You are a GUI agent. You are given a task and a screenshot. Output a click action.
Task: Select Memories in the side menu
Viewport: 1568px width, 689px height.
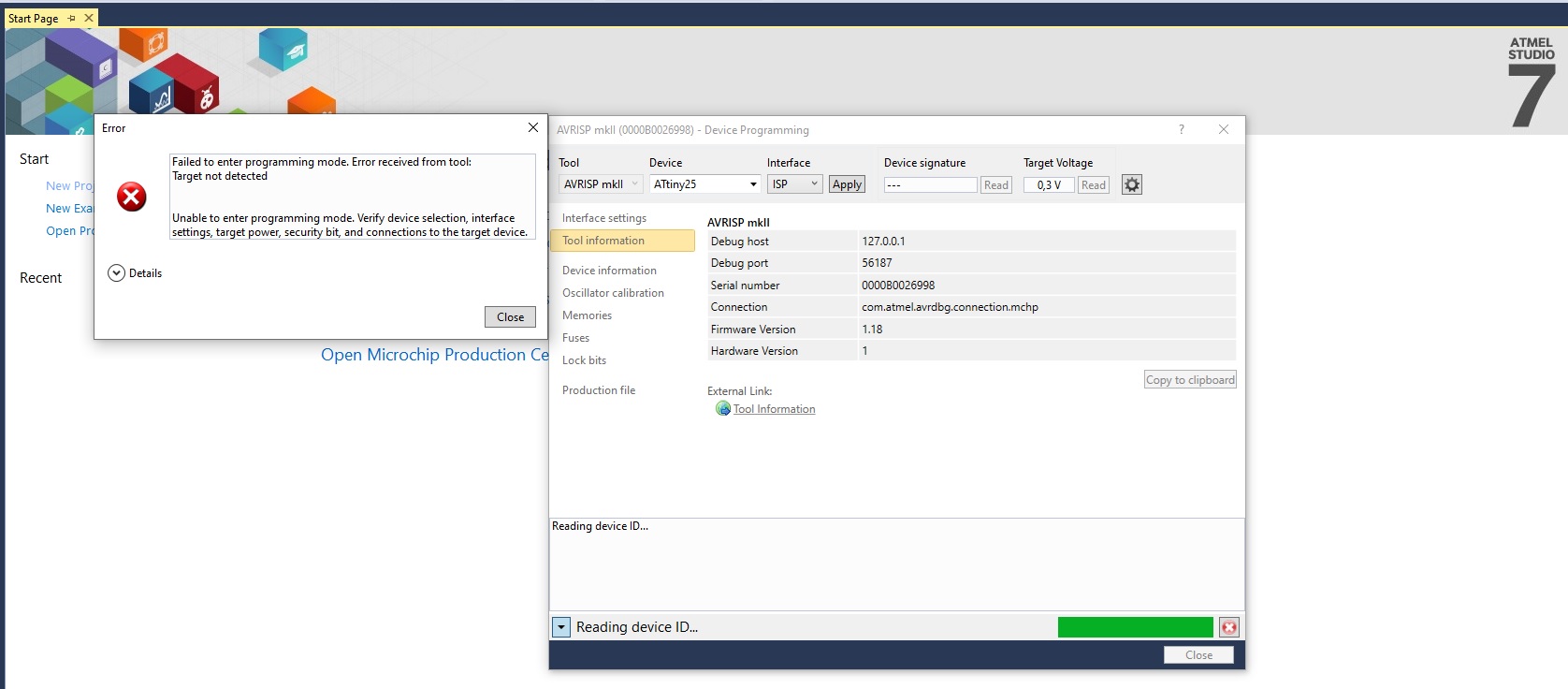coord(587,315)
